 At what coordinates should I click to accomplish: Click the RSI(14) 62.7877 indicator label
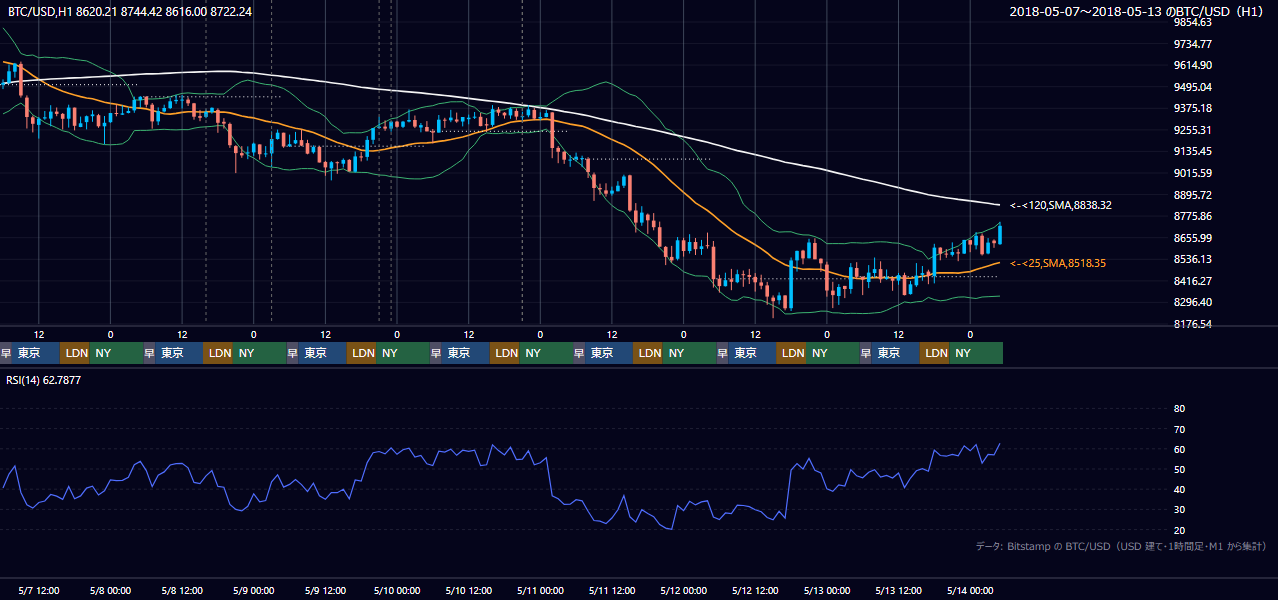[44, 380]
